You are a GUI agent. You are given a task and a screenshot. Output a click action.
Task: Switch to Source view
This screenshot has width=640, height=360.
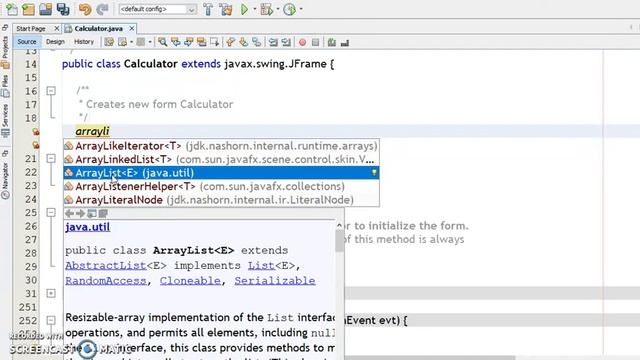[27, 42]
